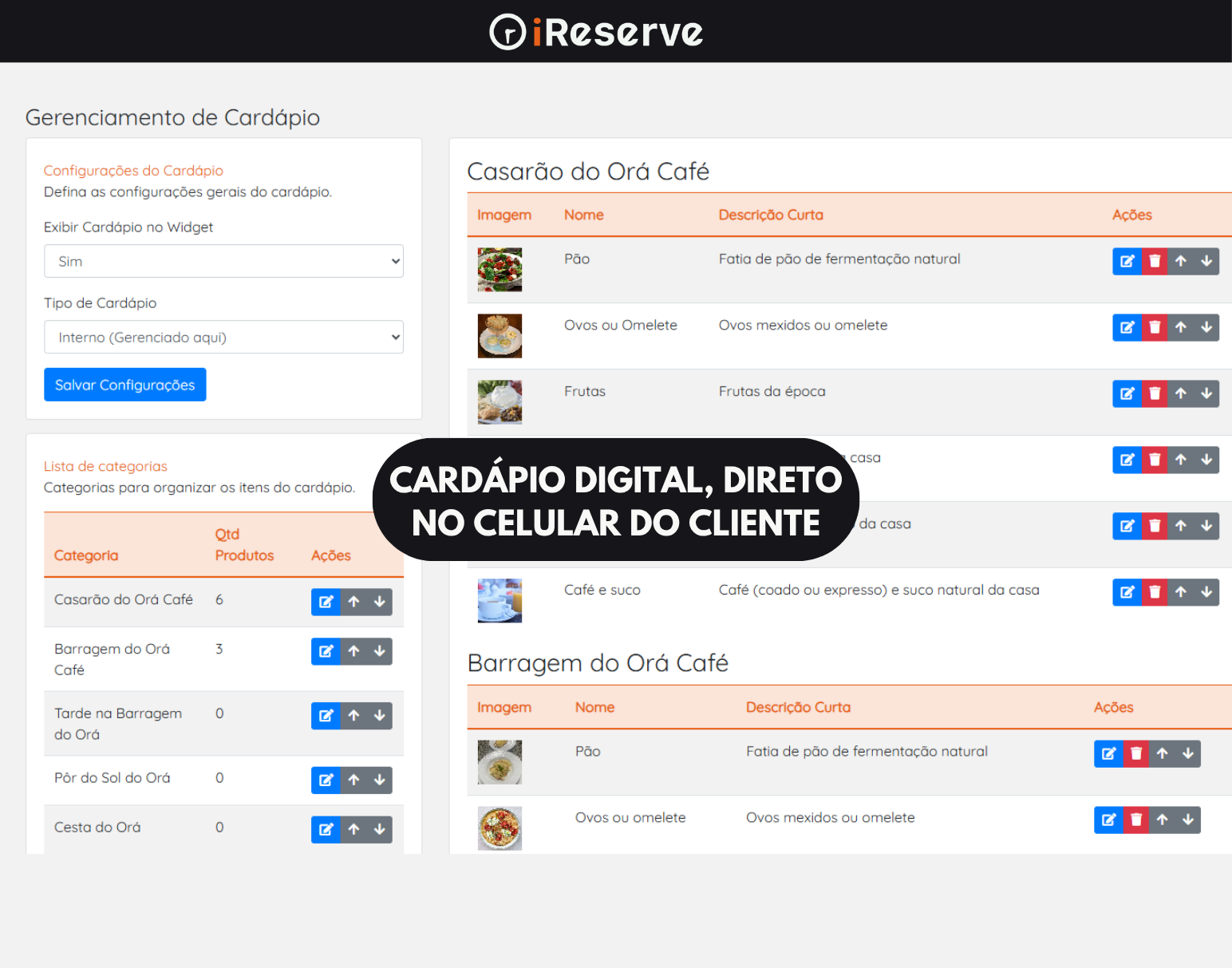Edit the Frutas menu item
The image size is (1232, 968).
[x=1127, y=394]
